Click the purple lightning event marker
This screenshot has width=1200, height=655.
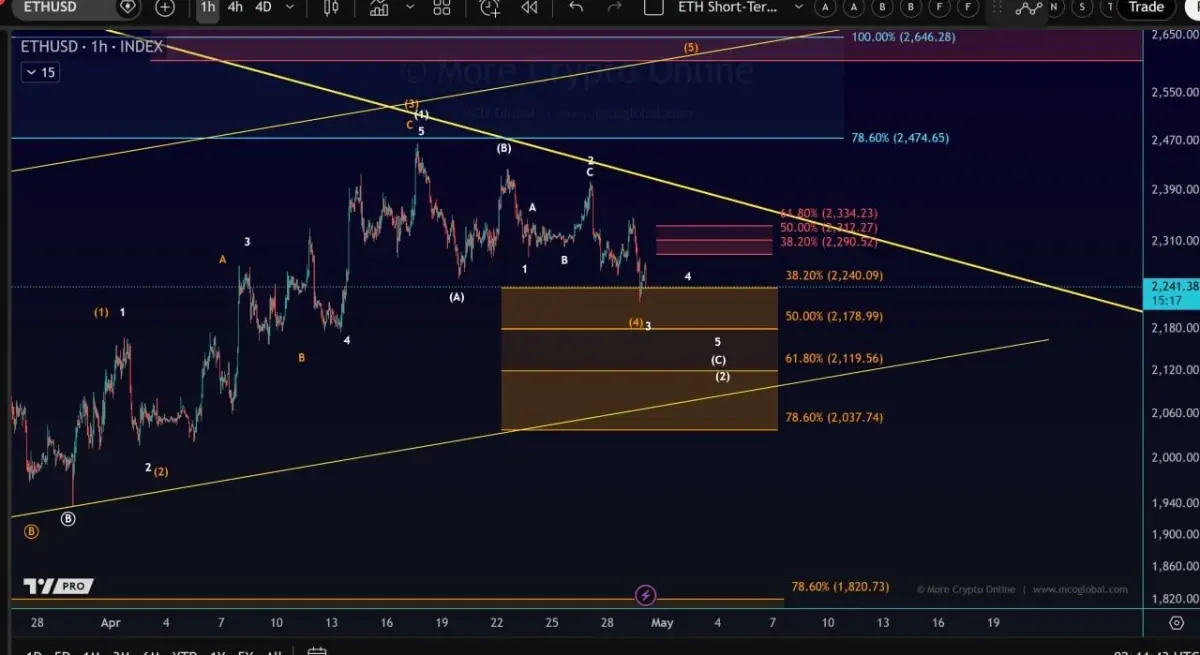[x=646, y=595]
